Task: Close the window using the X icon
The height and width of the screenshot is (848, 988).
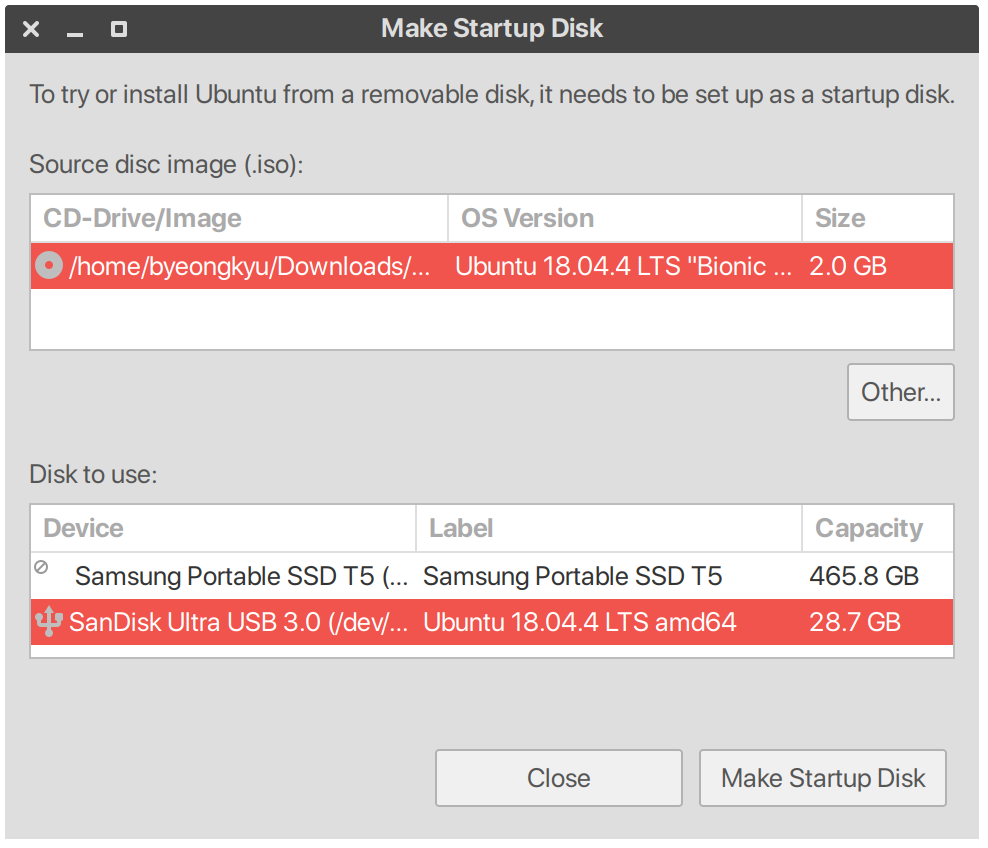Action: coord(31,29)
